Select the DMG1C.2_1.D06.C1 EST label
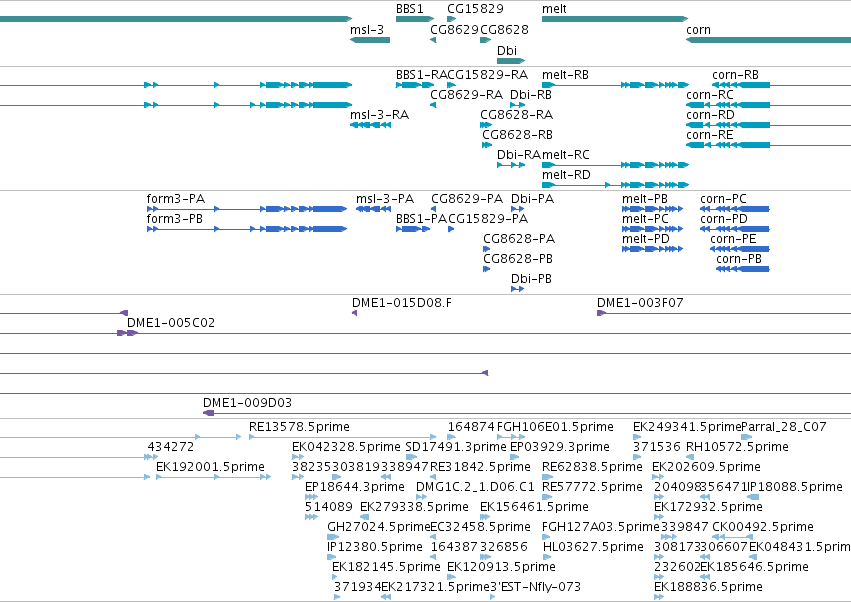The height and width of the screenshot is (602, 851). pos(475,487)
